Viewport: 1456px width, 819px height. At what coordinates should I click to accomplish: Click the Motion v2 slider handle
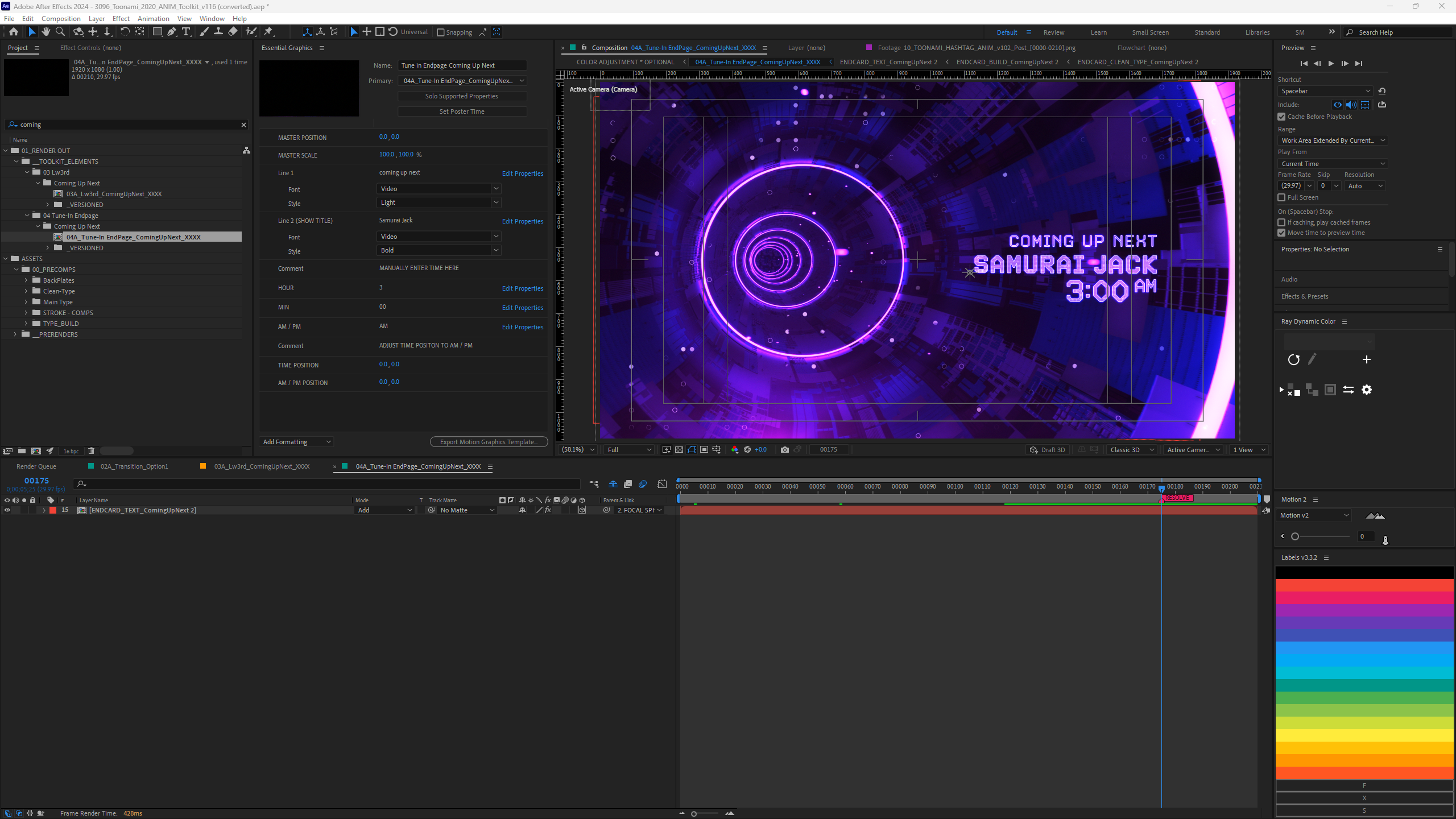pyautogui.click(x=1295, y=536)
